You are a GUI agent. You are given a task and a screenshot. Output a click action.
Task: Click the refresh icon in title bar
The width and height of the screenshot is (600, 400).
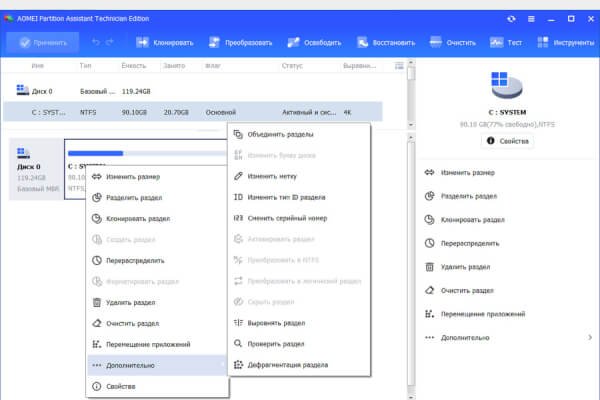tap(511, 19)
